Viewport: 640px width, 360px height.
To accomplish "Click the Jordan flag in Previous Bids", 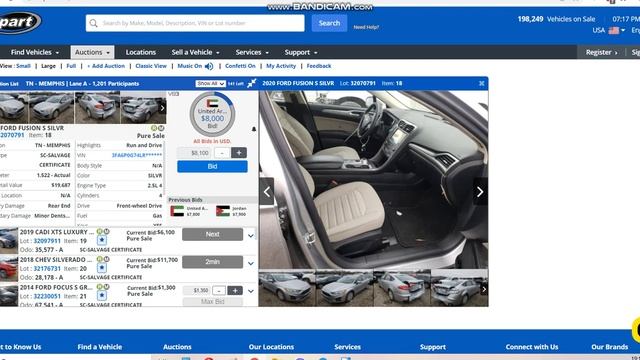I will (223, 211).
